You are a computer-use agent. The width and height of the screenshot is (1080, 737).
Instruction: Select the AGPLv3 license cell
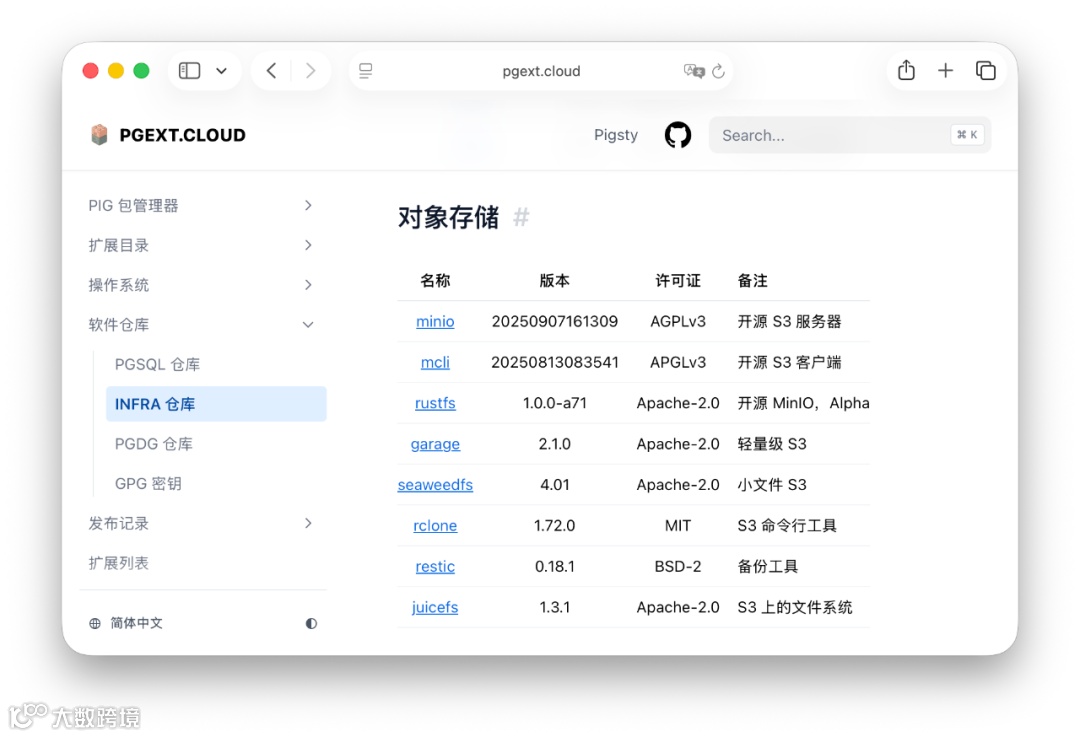pos(678,322)
